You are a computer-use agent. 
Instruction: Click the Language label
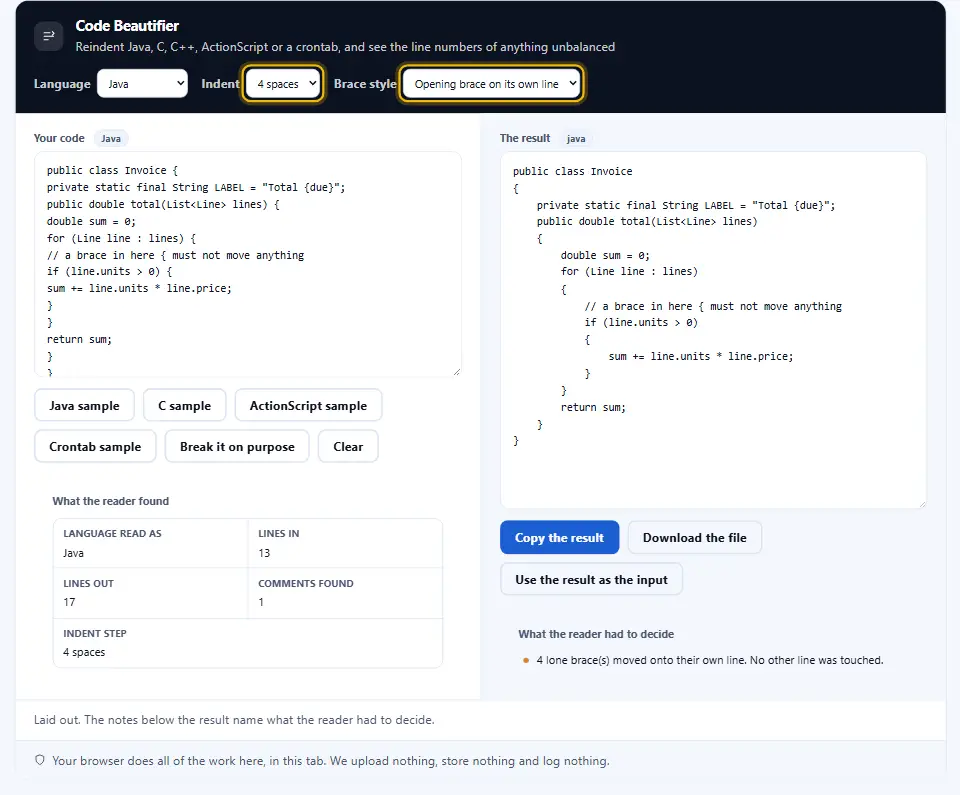point(62,84)
